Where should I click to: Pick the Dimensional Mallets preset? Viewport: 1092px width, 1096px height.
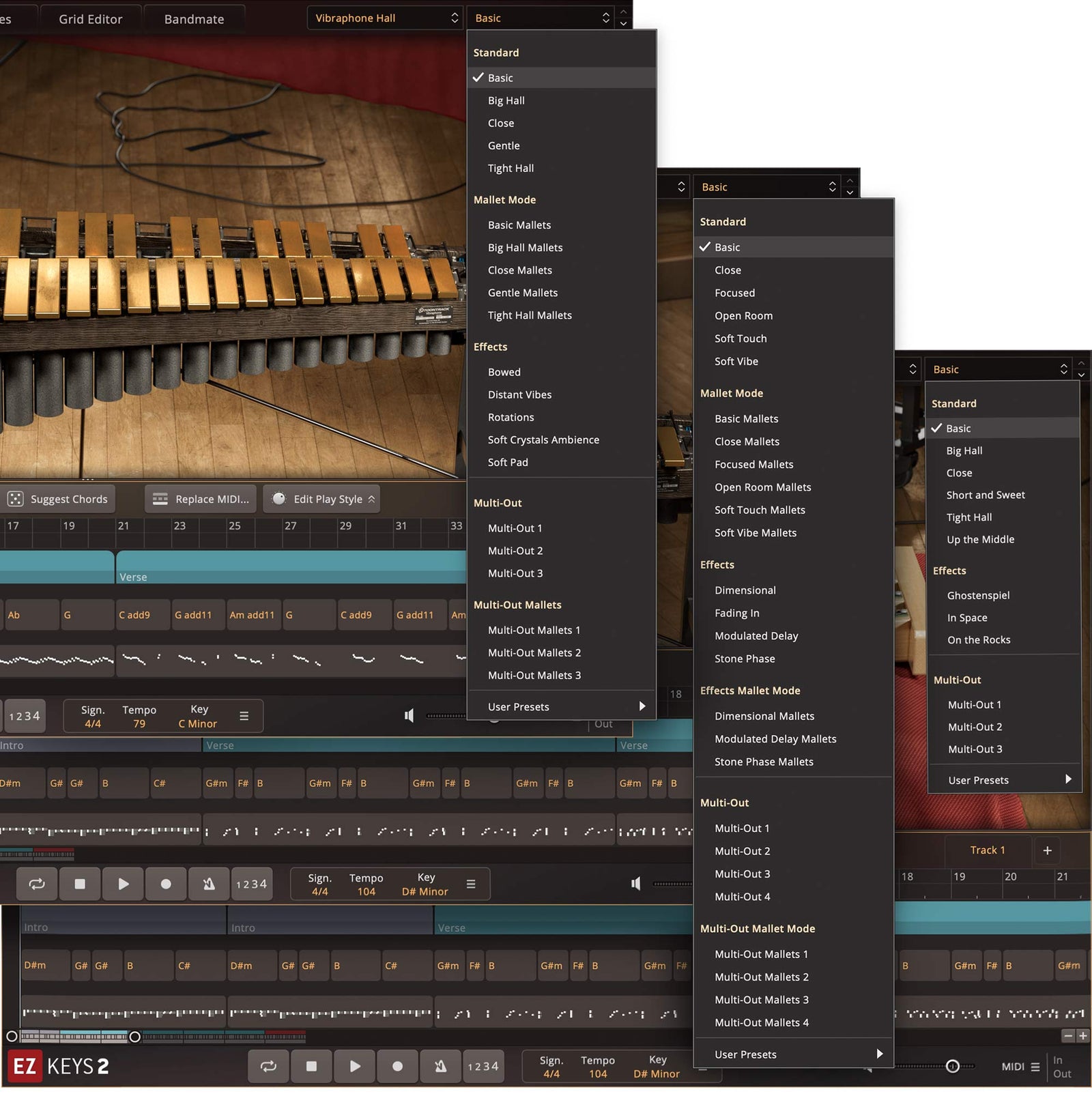pyautogui.click(x=764, y=716)
